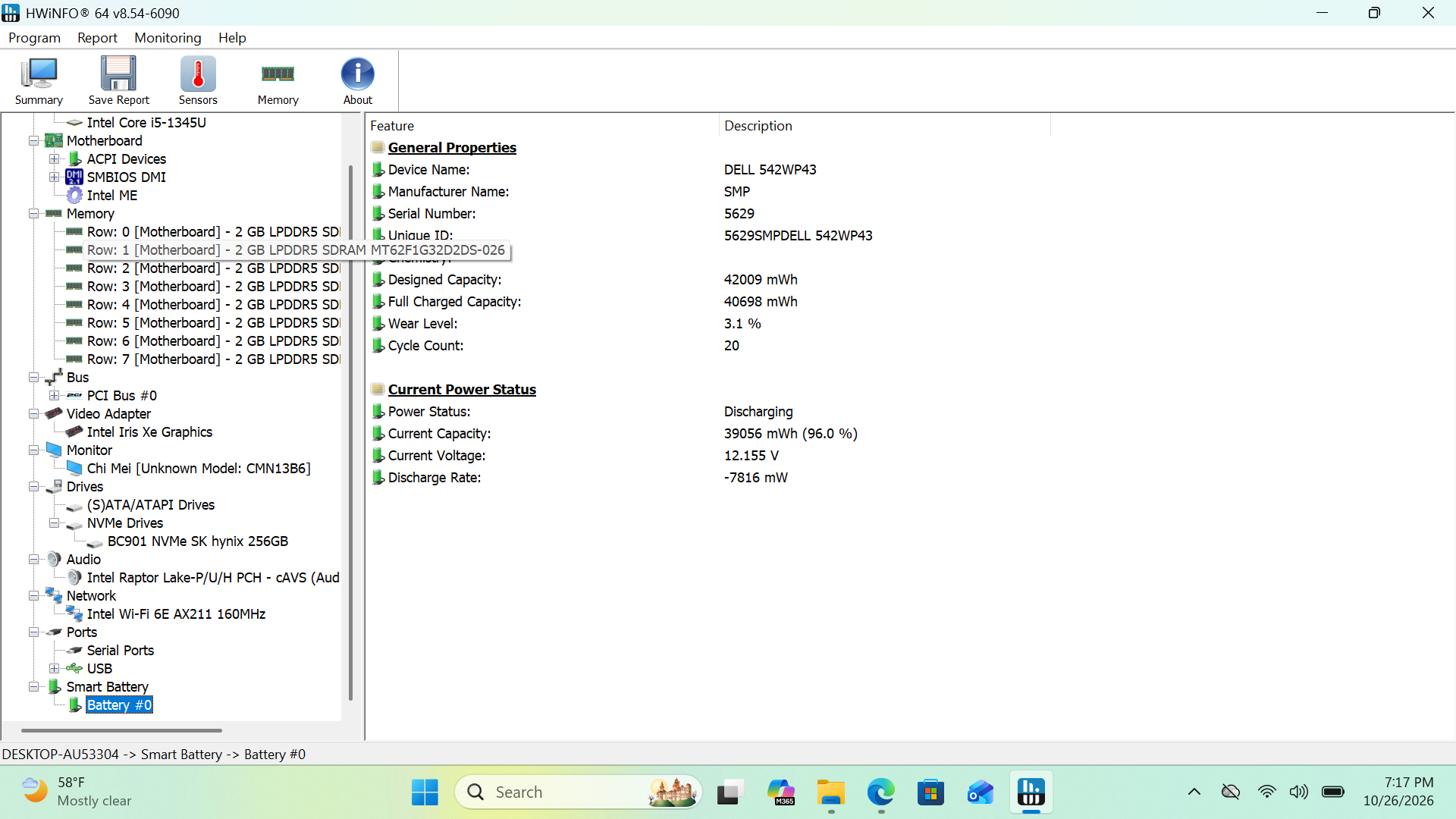
Task: Click the About info icon
Action: click(358, 80)
